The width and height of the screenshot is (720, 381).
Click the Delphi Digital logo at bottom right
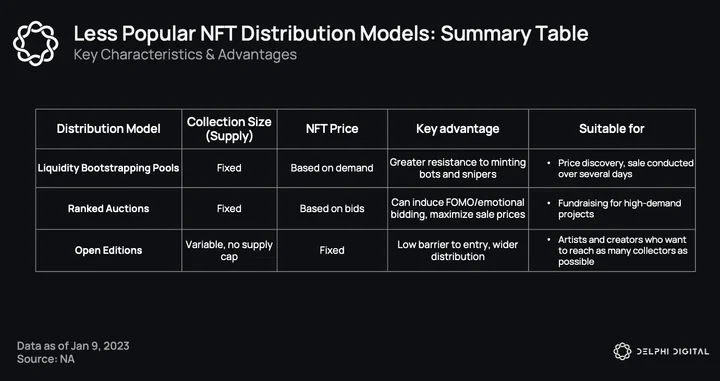pos(661,352)
